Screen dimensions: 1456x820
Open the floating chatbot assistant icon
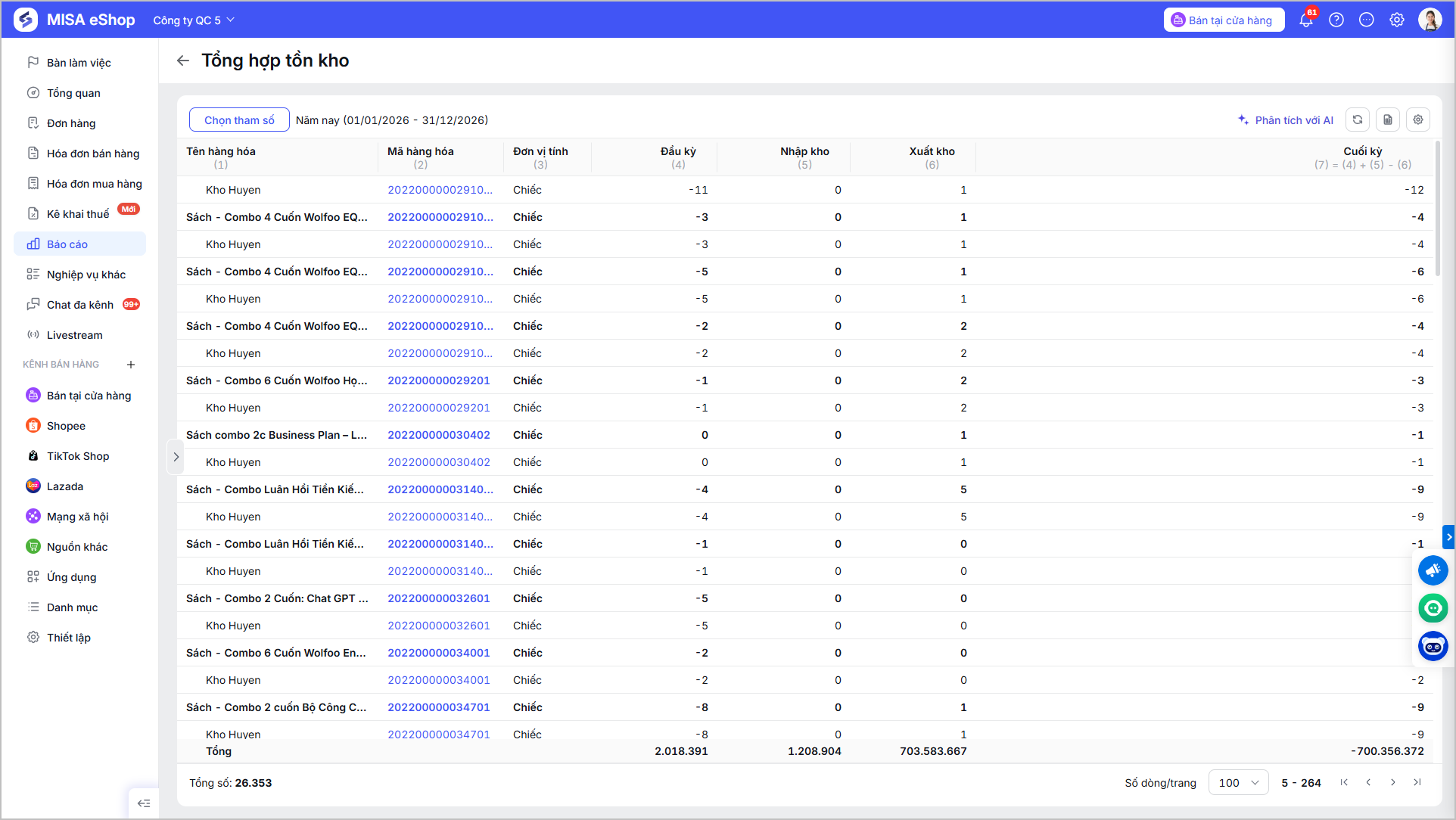tap(1433, 646)
